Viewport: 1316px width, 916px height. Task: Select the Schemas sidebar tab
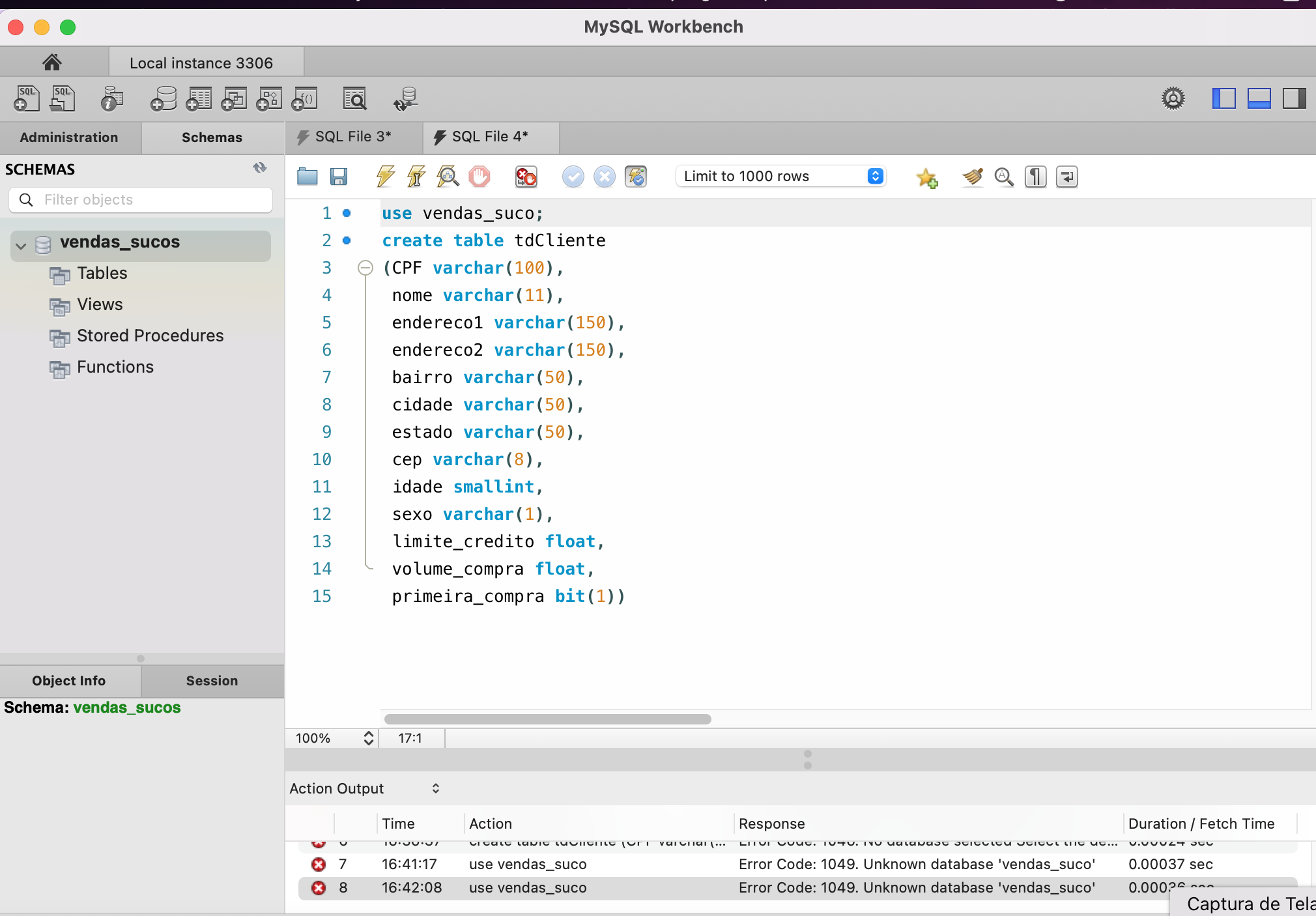pos(211,137)
